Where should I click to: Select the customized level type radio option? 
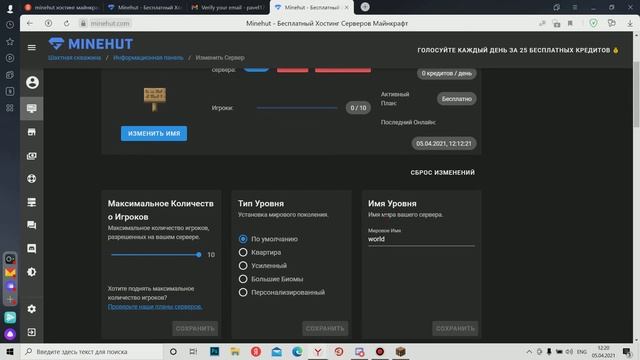pos(243,292)
